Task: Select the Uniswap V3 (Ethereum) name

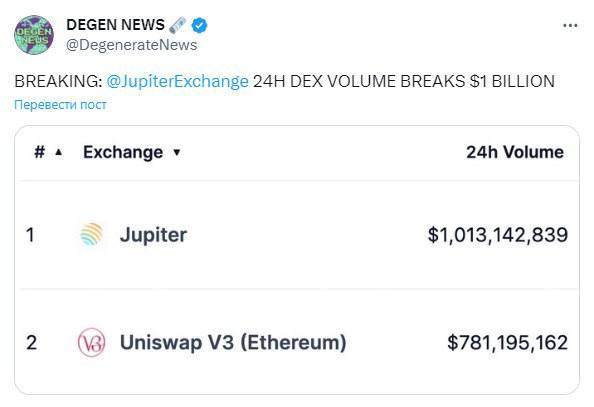Action: click(x=233, y=343)
